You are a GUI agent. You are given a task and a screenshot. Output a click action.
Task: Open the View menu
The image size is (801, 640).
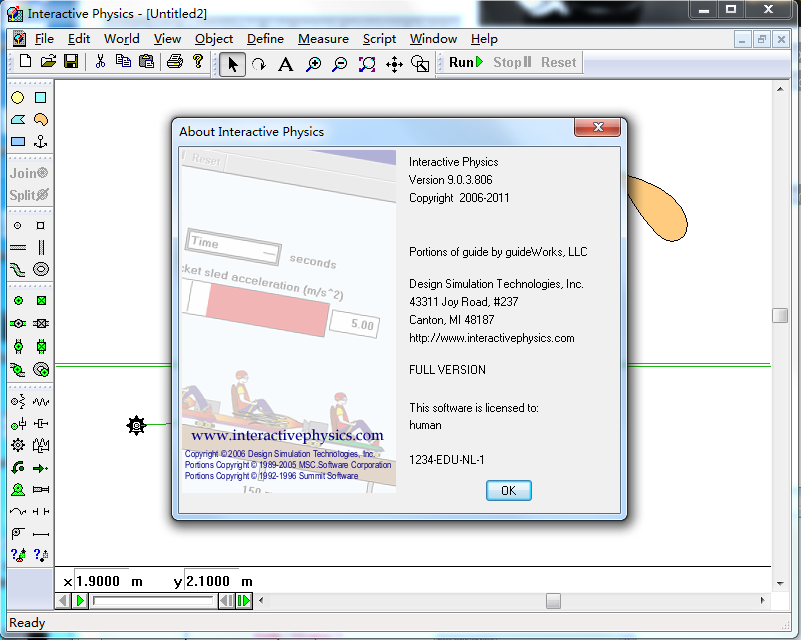pyautogui.click(x=167, y=39)
